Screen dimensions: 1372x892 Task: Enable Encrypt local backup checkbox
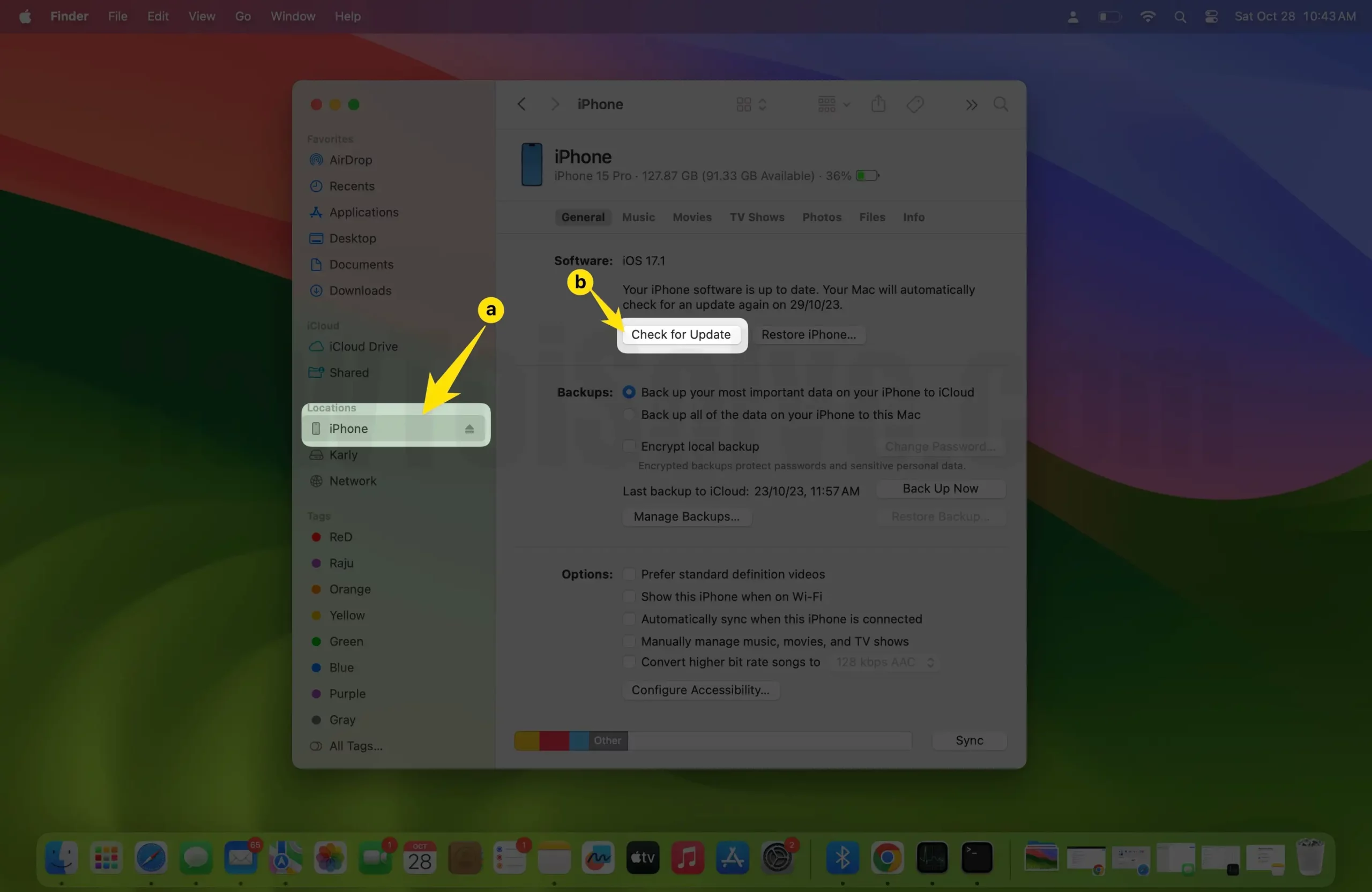point(629,447)
